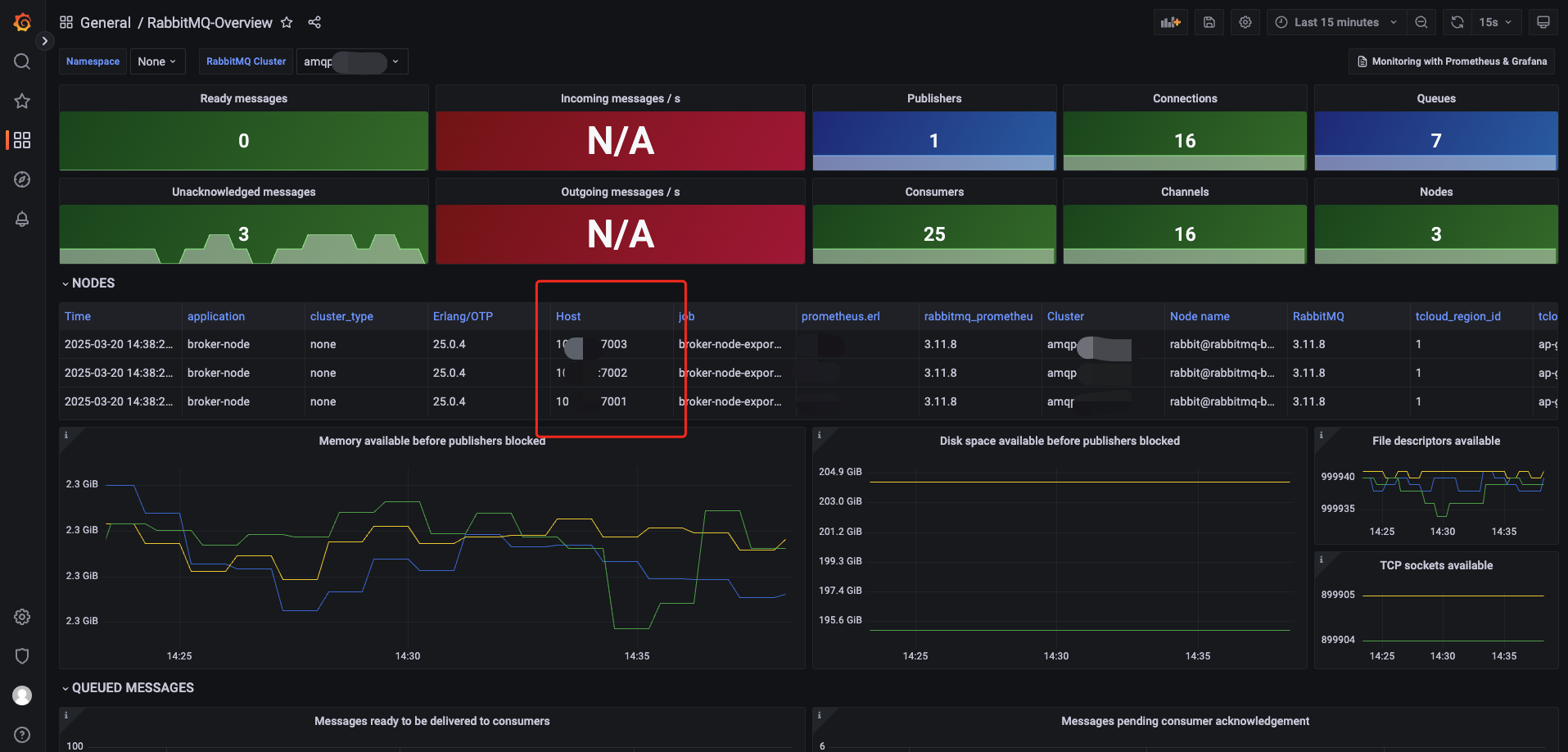This screenshot has width=1568, height=752.
Task: Click the Grafana logo home icon
Action: tap(22, 22)
